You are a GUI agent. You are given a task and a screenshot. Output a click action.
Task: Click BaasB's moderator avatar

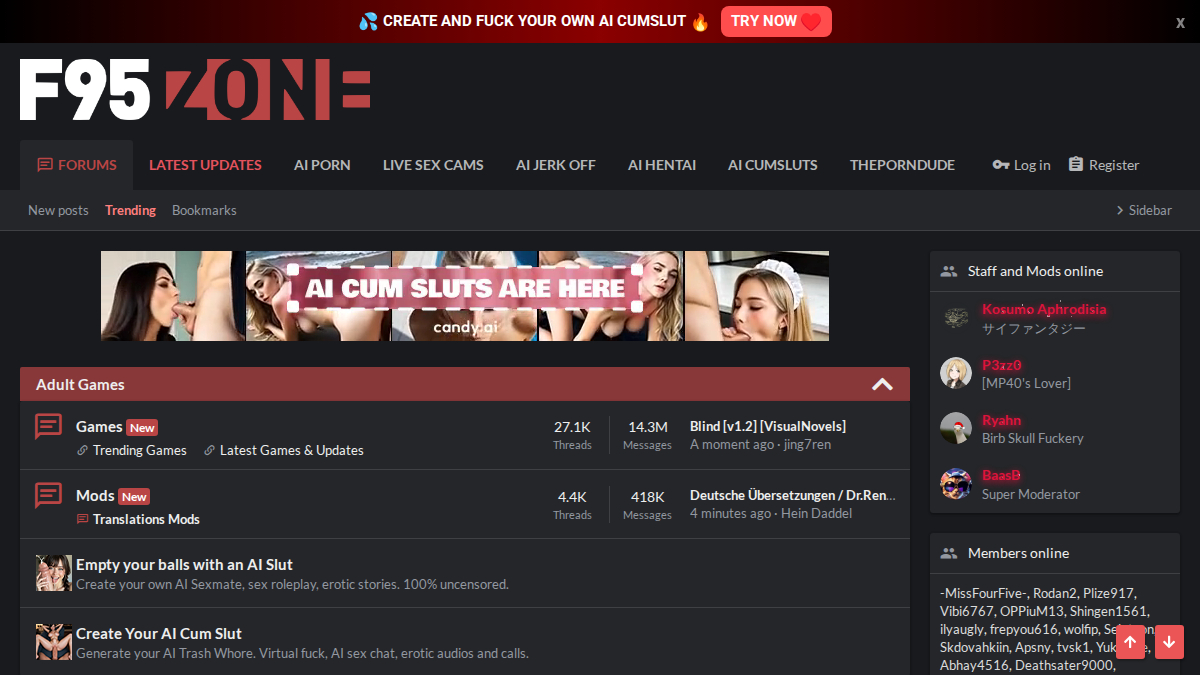pyautogui.click(x=956, y=484)
